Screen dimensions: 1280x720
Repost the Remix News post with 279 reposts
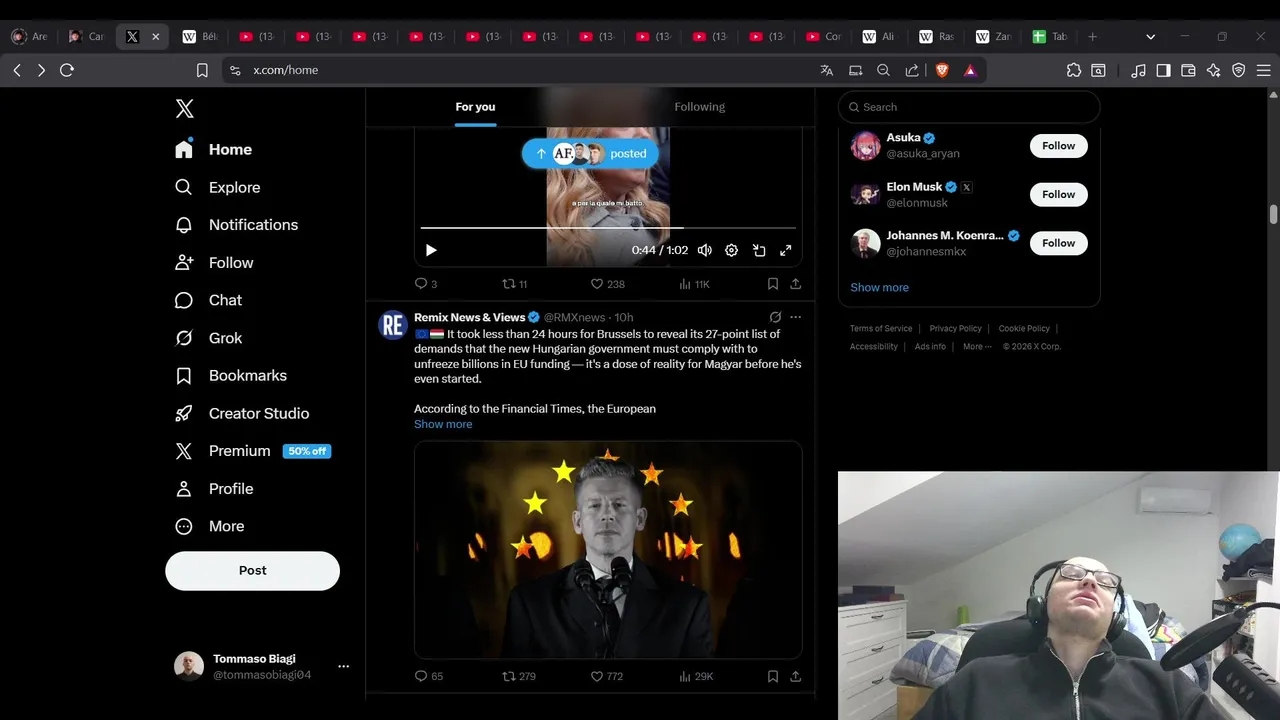[x=519, y=676]
